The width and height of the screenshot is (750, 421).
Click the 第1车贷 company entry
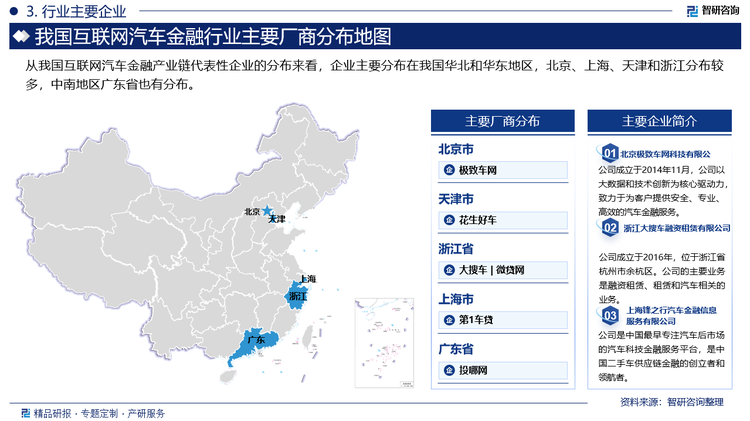coord(503,320)
